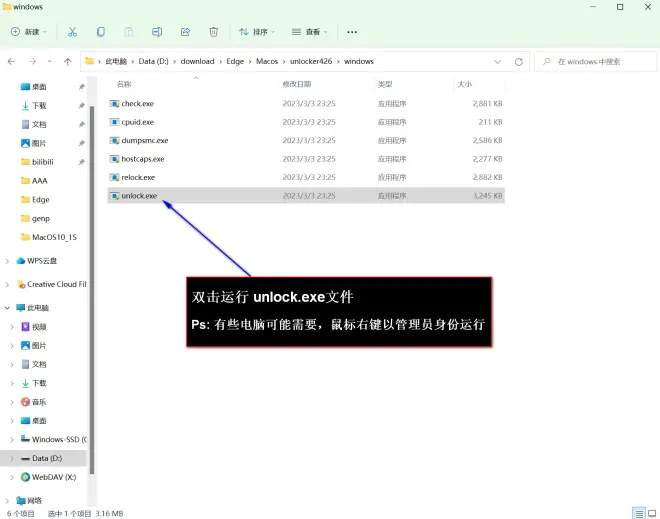Select pinned 文档 in quick access
The image size is (660, 519).
pos(39,124)
